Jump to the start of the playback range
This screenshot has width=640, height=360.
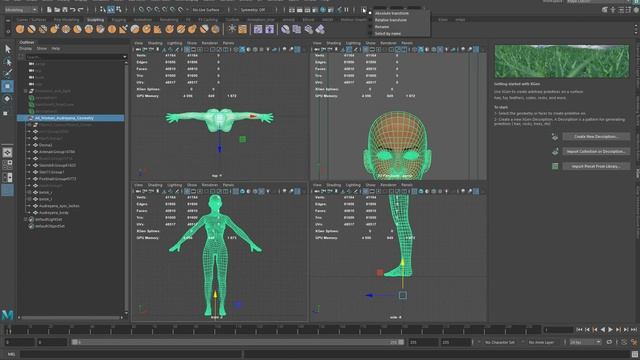click(580, 330)
